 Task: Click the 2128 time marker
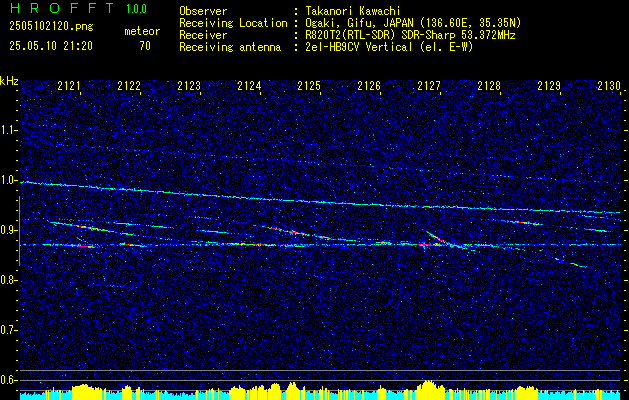pos(489,86)
